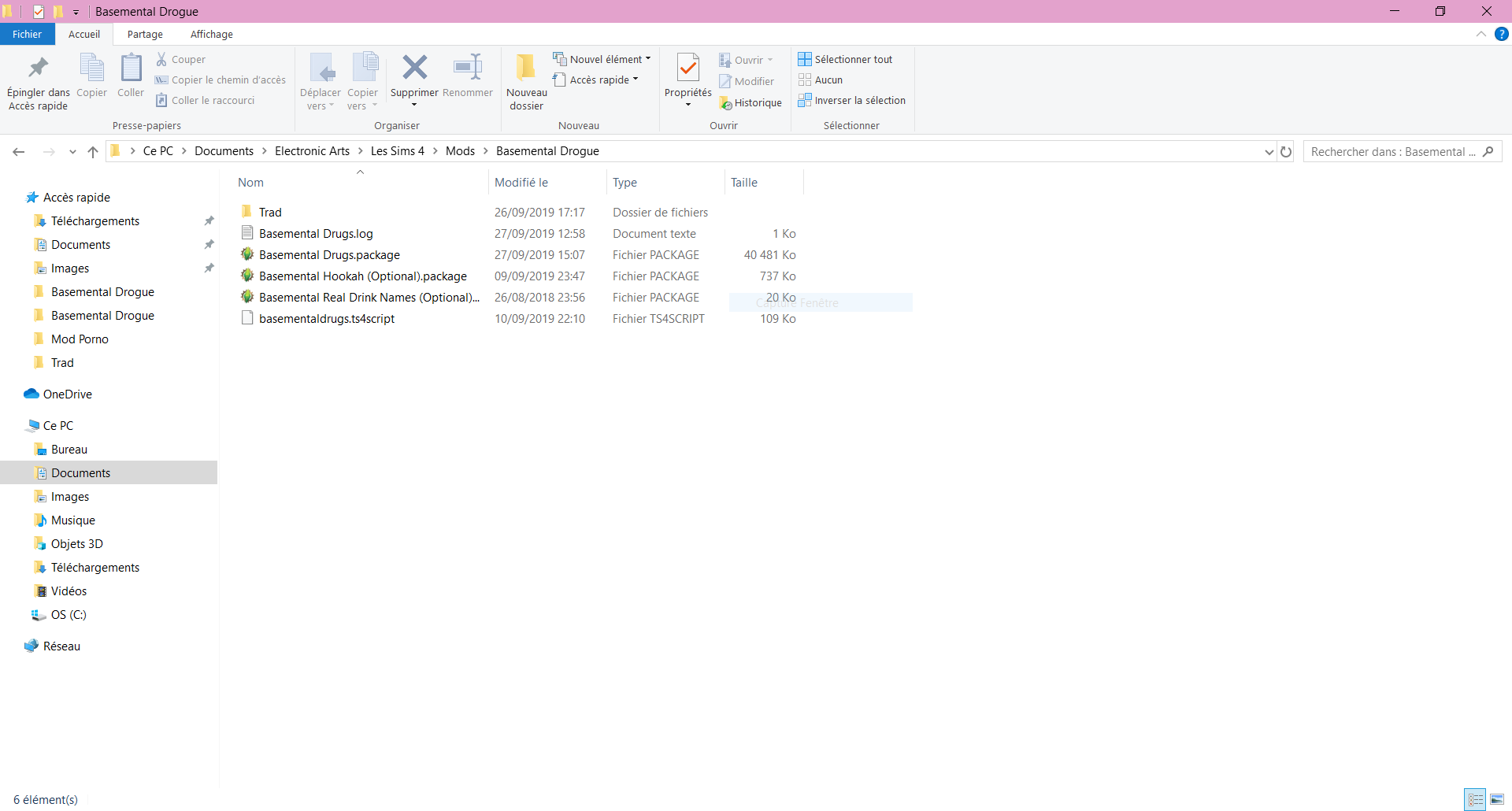Select Basemental Drugs.package file
Screen dimensions: 1512x811
[x=329, y=254]
